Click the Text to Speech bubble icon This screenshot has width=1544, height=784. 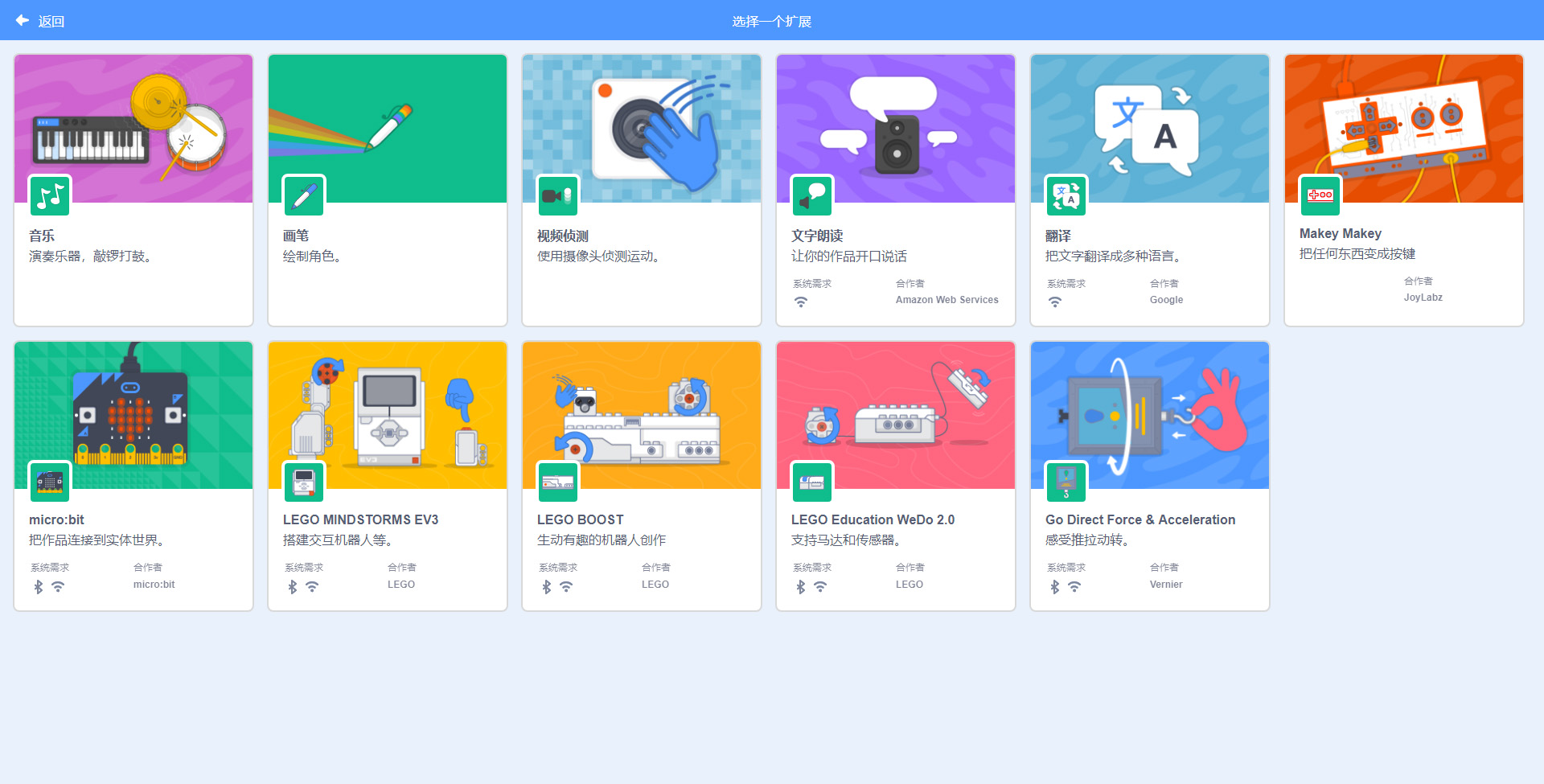point(812,195)
